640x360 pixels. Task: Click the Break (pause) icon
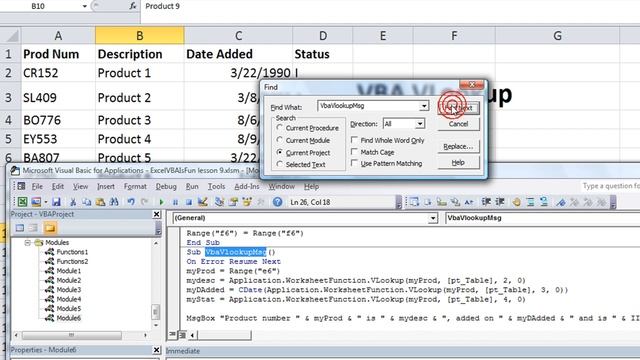point(175,202)
